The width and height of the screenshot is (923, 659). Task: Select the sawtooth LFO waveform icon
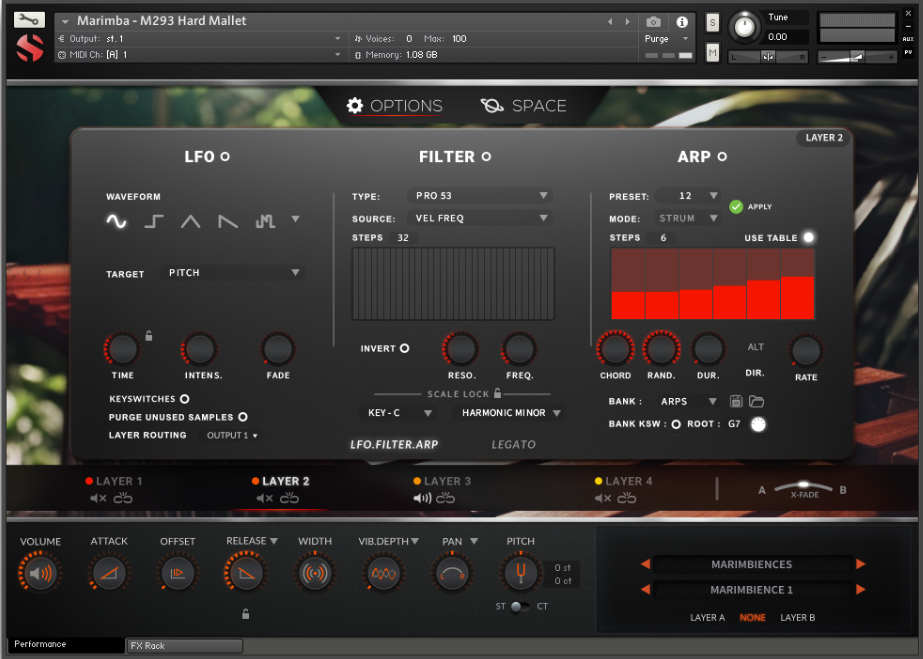click(x=228, y=222)
